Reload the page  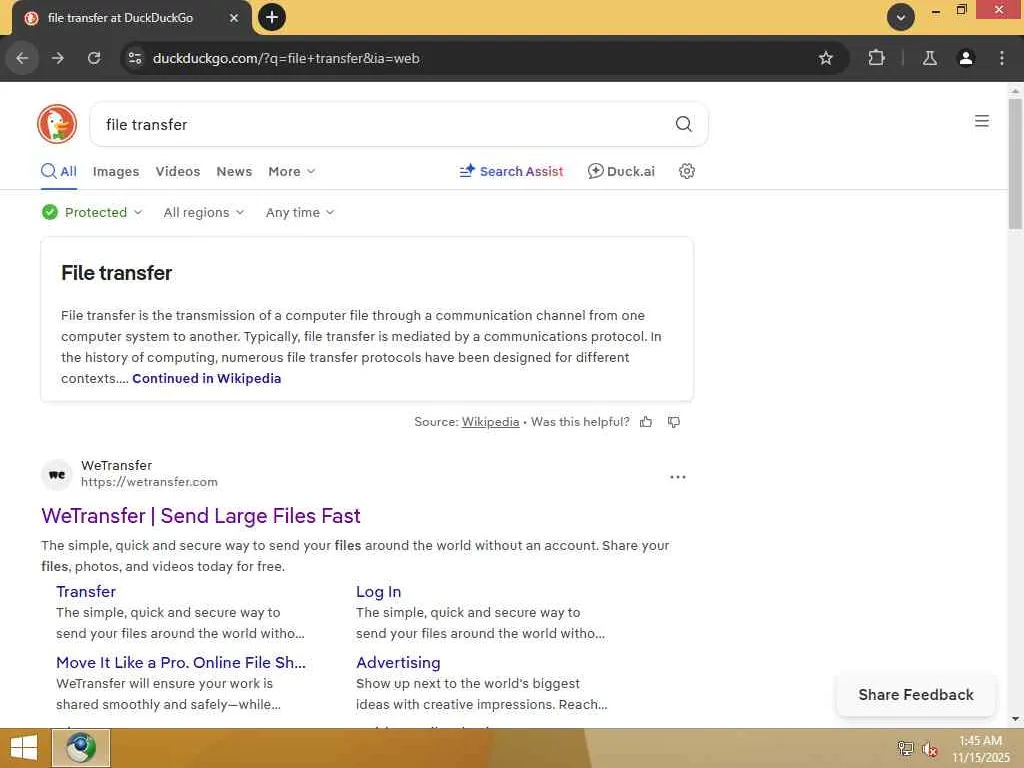coord(94,58)
